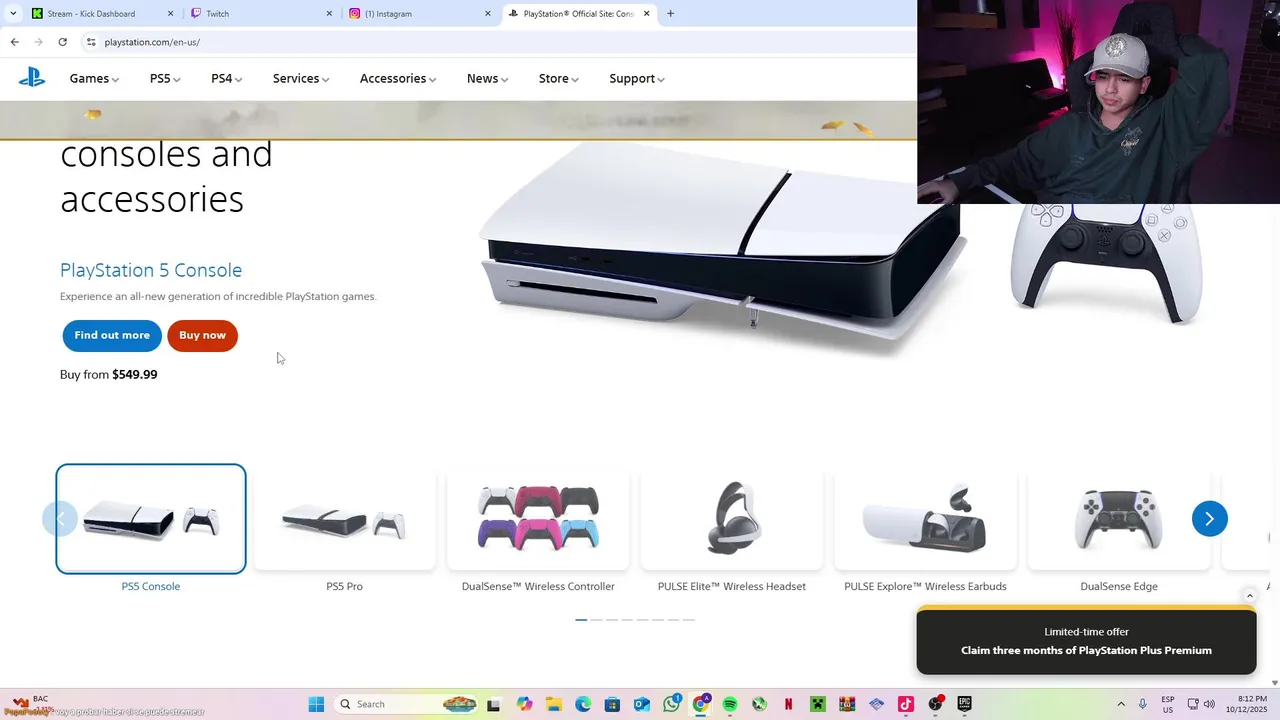The width and height of the screenshot is (1280, 720).
Task: Open the tab search dropdown arrow
Action: (x=13, y=14)
